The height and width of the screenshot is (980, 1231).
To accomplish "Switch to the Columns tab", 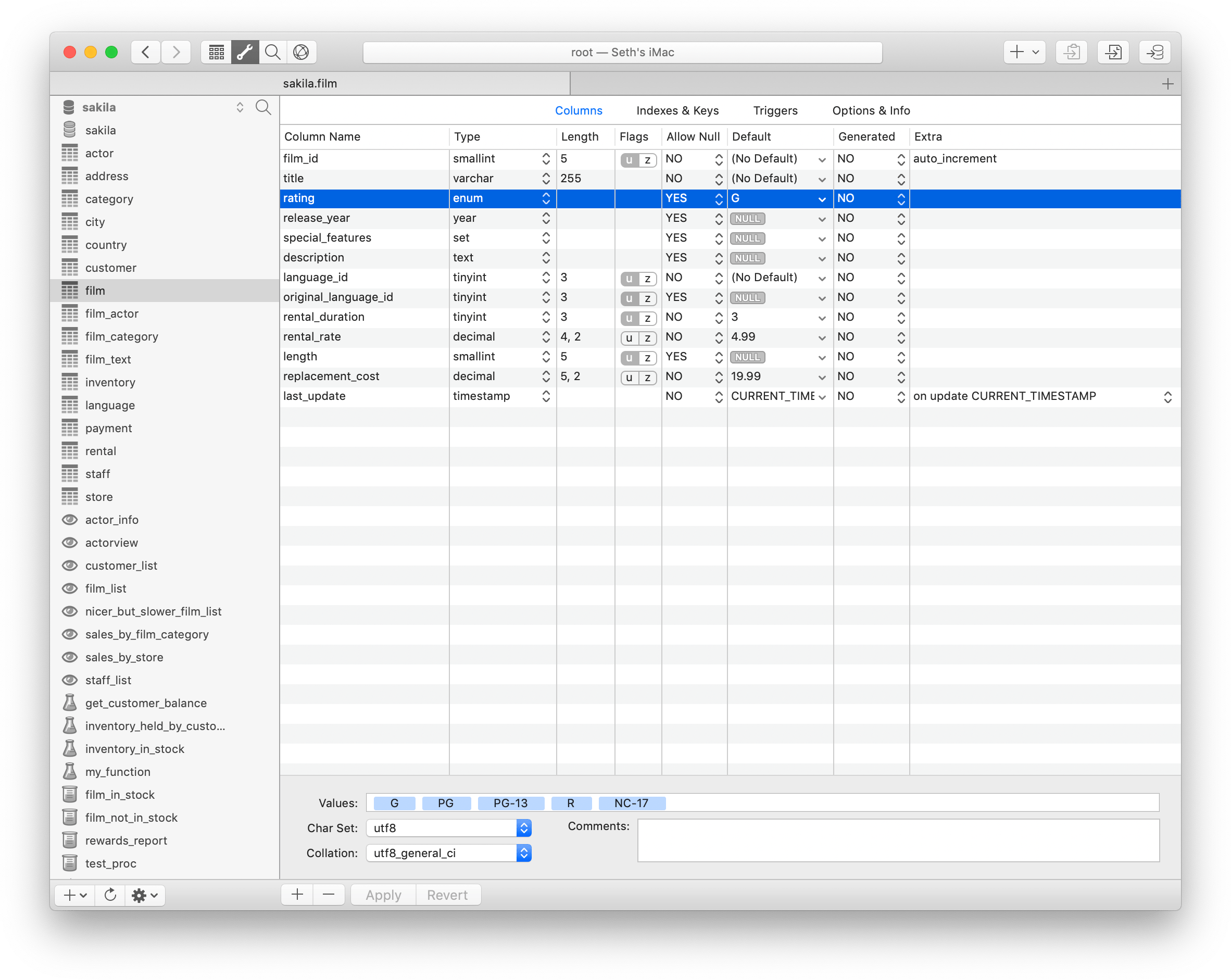I will point(579,110).
